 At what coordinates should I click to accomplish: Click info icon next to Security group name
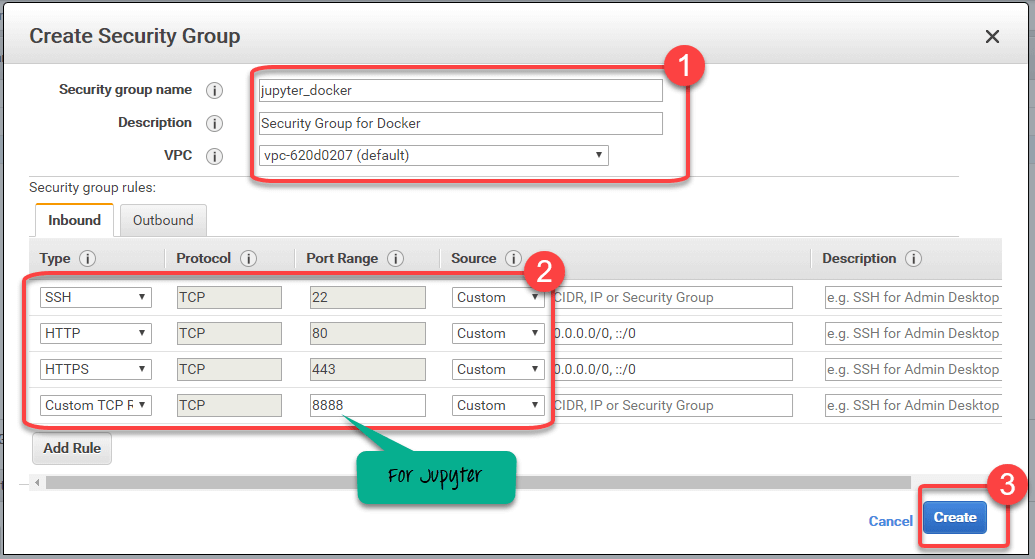point(214,91)
